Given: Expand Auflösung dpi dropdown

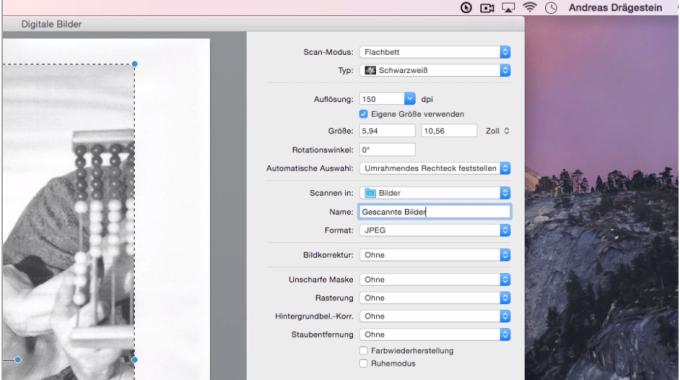Looking at the screenshot, I should (410, 99).
